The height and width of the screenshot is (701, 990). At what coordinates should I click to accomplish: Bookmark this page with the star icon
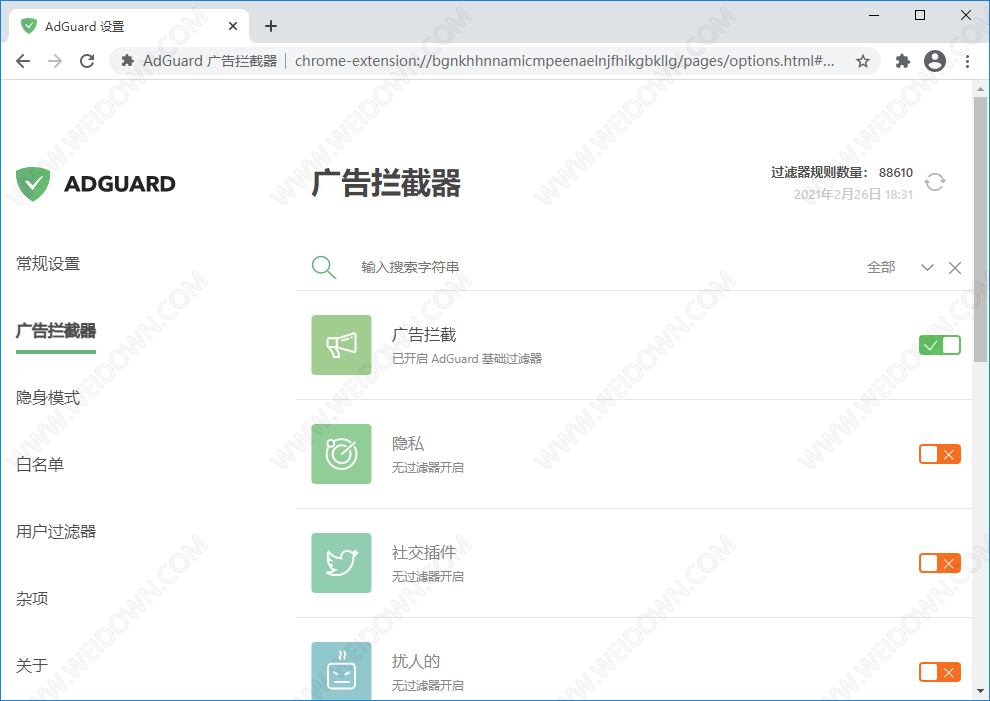[862, 61]
